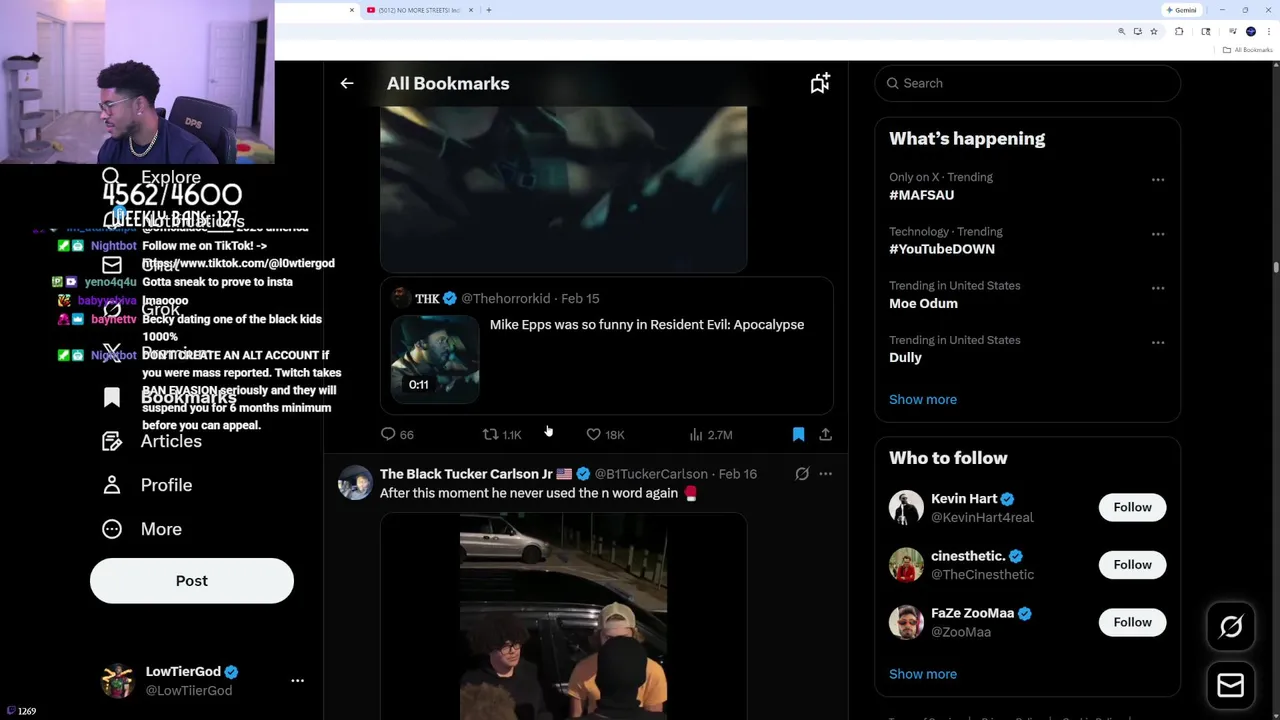The width and height of the screenshot is (1280, 720).
Task: Go back using the arrow beside All Bookmarks
Action: [x=347, y=84]
